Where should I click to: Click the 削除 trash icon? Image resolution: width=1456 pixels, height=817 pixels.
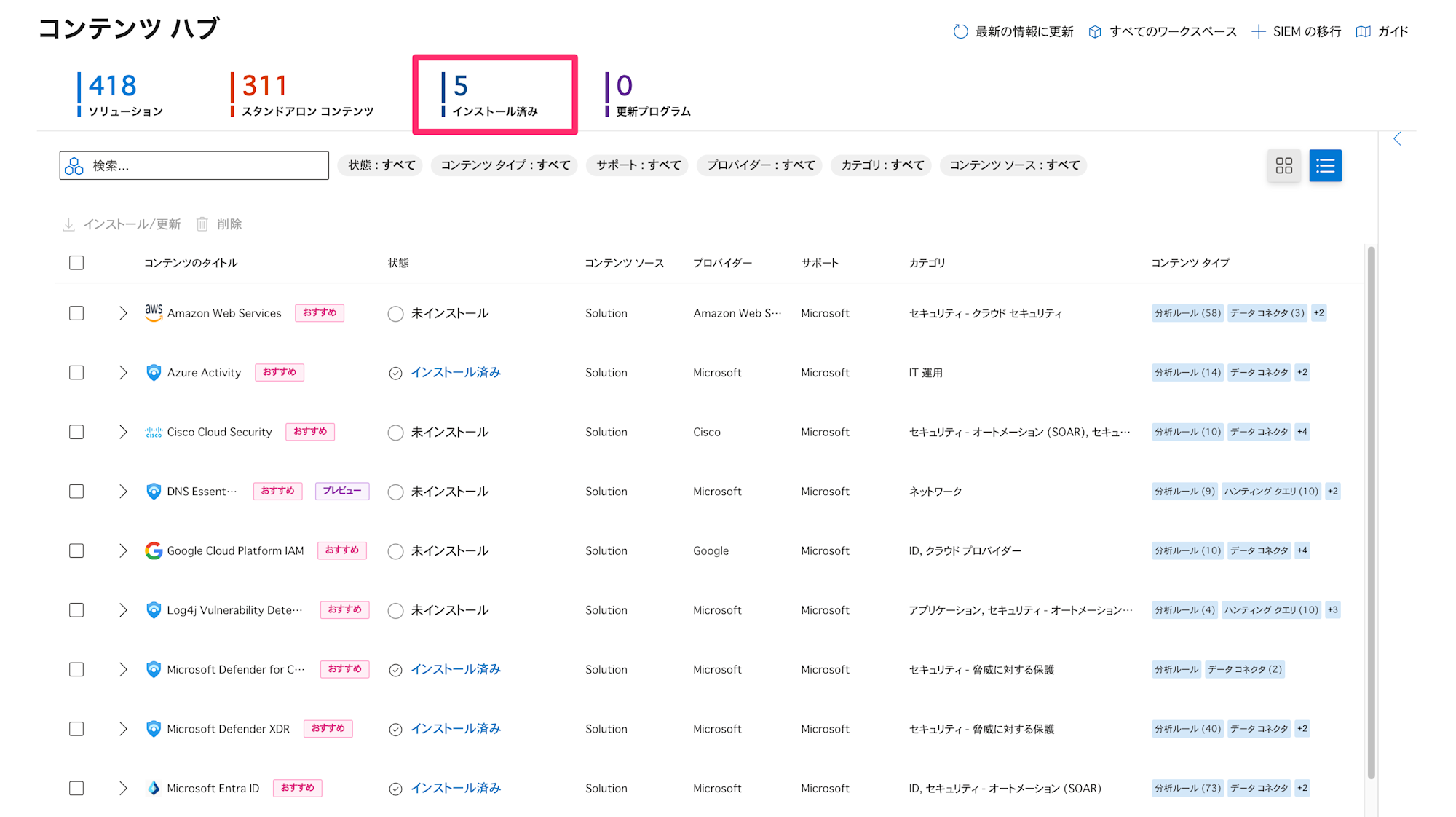pyautogui.click(x=202, y=224)
